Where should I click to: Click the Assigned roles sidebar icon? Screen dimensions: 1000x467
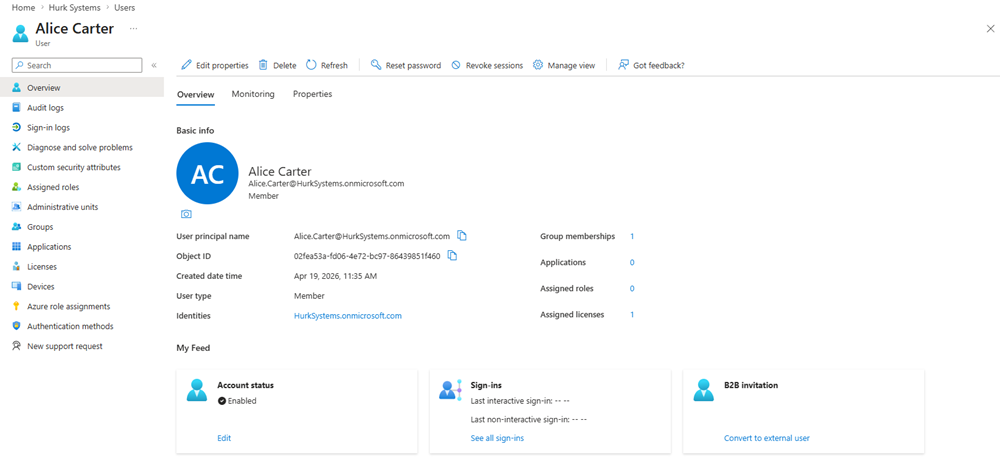click(17, 187)
